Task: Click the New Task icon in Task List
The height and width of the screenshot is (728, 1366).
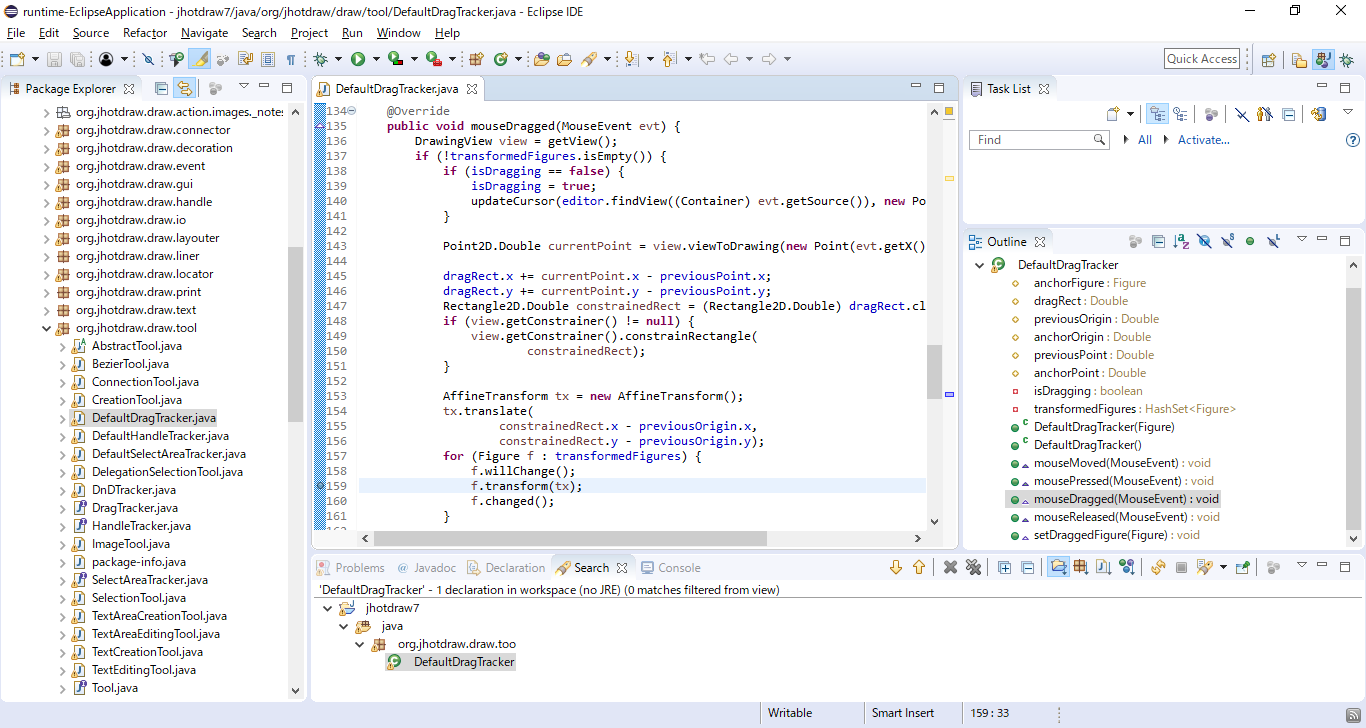Action: tap(1113, 114)
